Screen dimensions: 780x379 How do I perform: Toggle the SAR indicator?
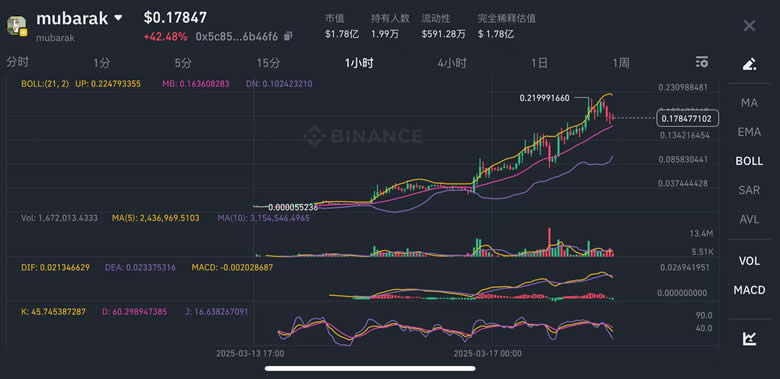click(749, 190)
